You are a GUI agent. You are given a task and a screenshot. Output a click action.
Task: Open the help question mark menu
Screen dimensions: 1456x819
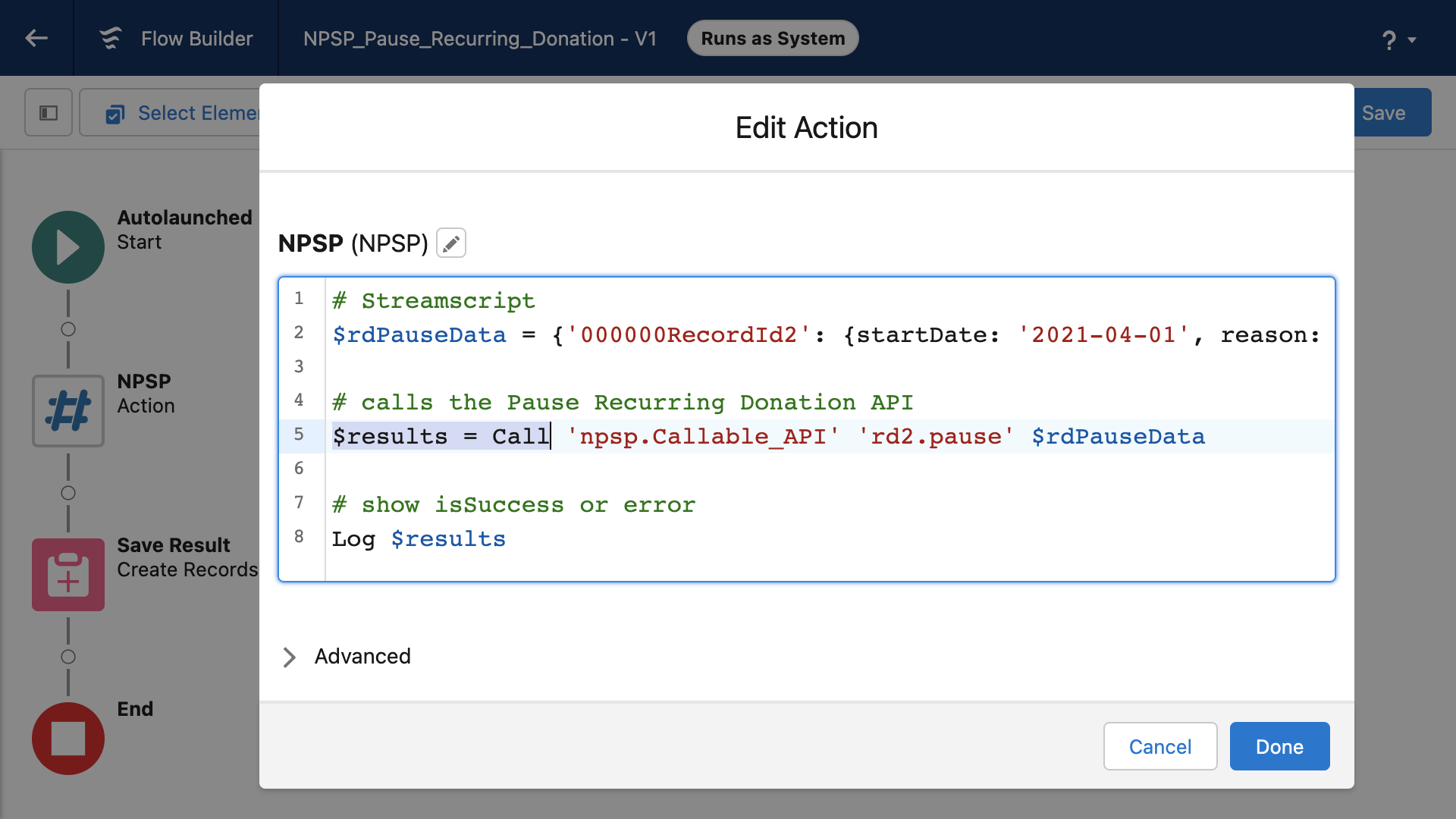point(1398,39)
